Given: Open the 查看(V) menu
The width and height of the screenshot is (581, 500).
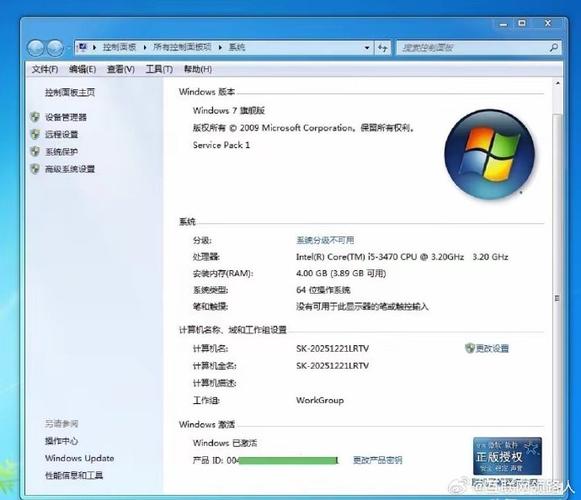Looking at the screenshot, I should coord(121,69).
